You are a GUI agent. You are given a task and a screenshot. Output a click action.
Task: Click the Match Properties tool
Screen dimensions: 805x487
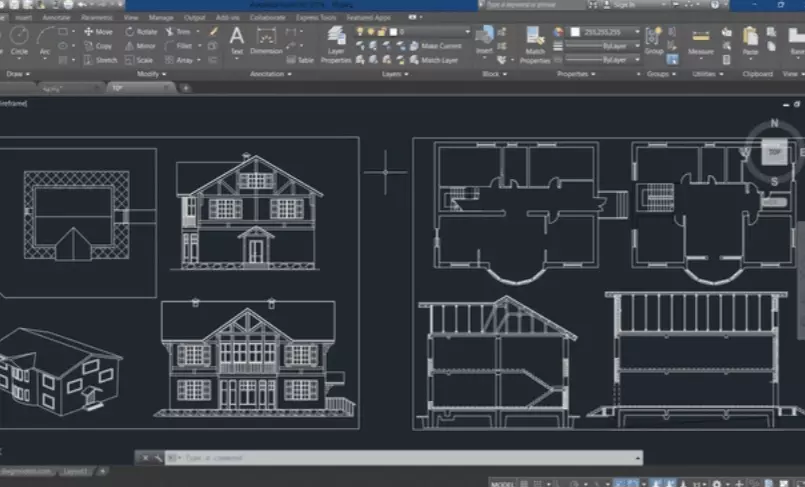click(534, 45)
